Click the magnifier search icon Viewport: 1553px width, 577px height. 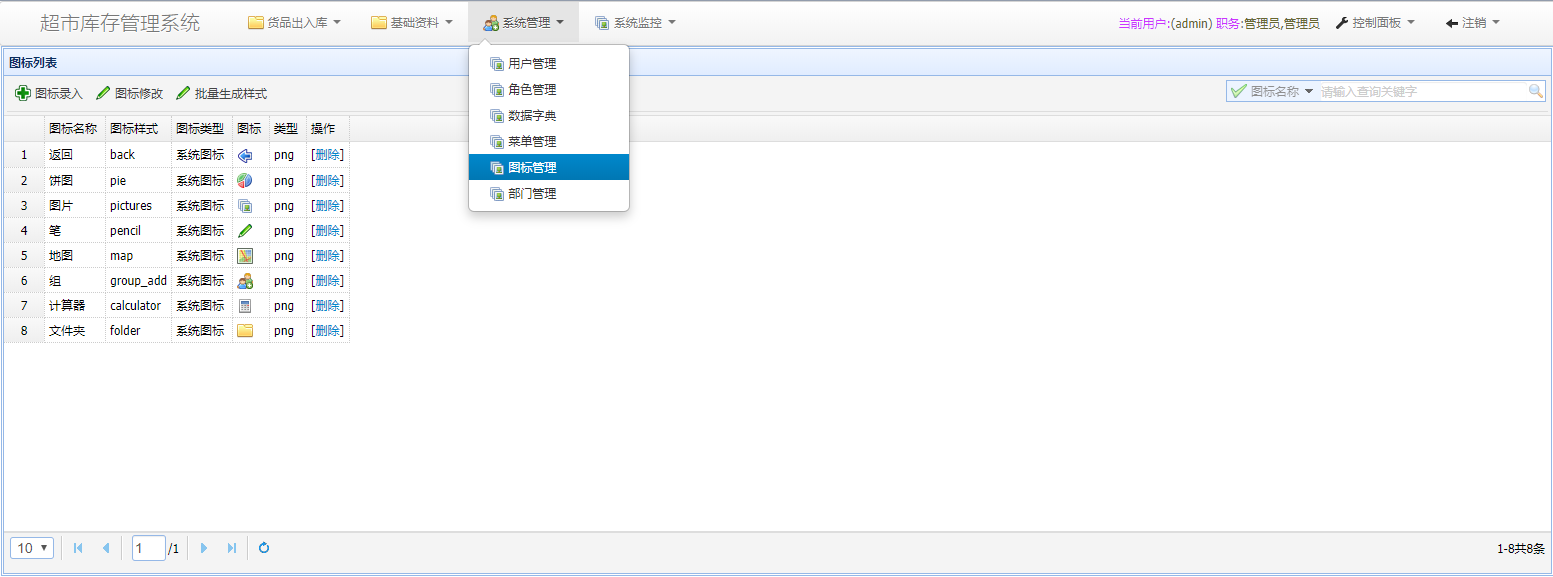coord(1536,91)
